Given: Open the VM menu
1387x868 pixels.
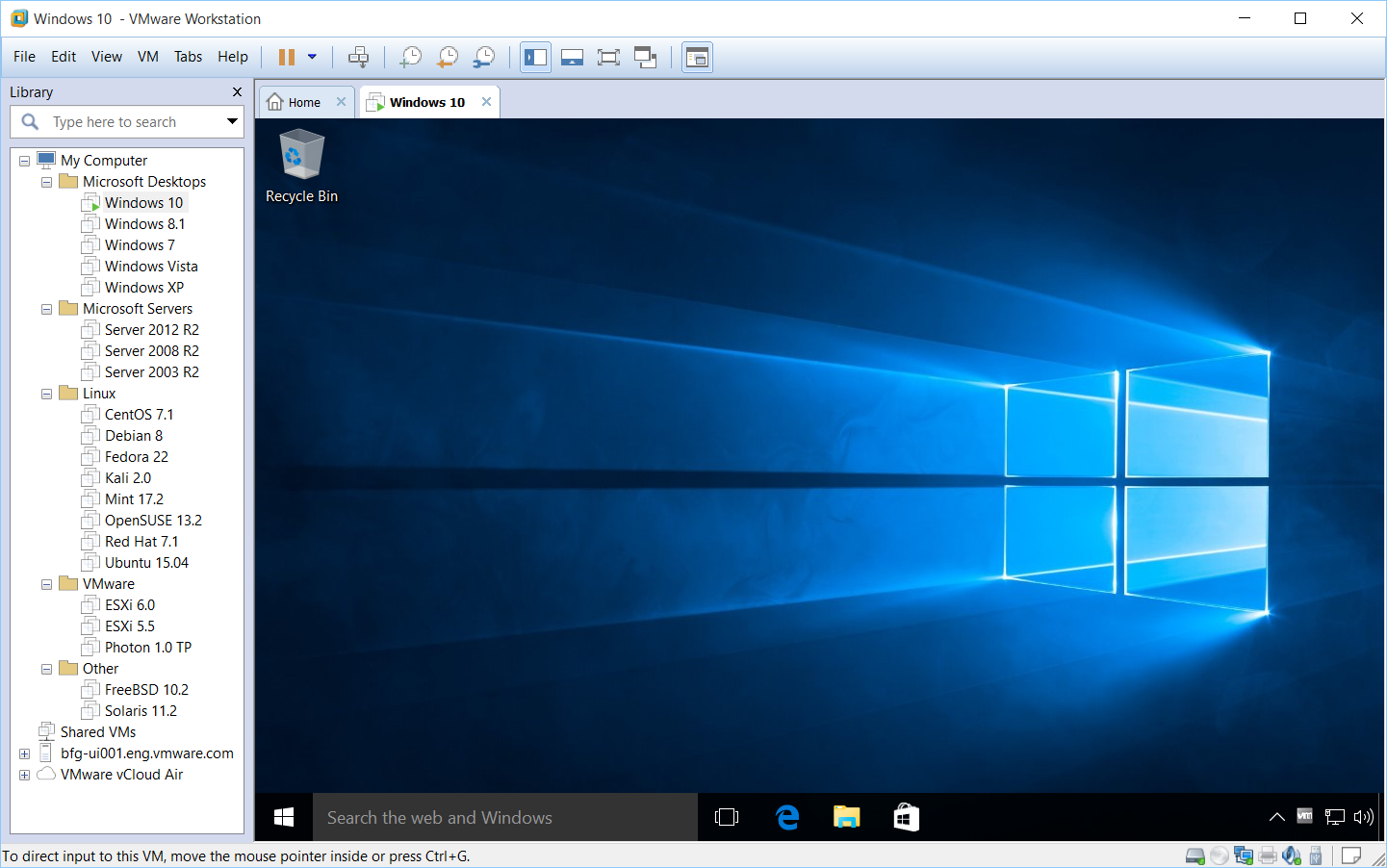Looking at the screenshot, I should (147, 57).
